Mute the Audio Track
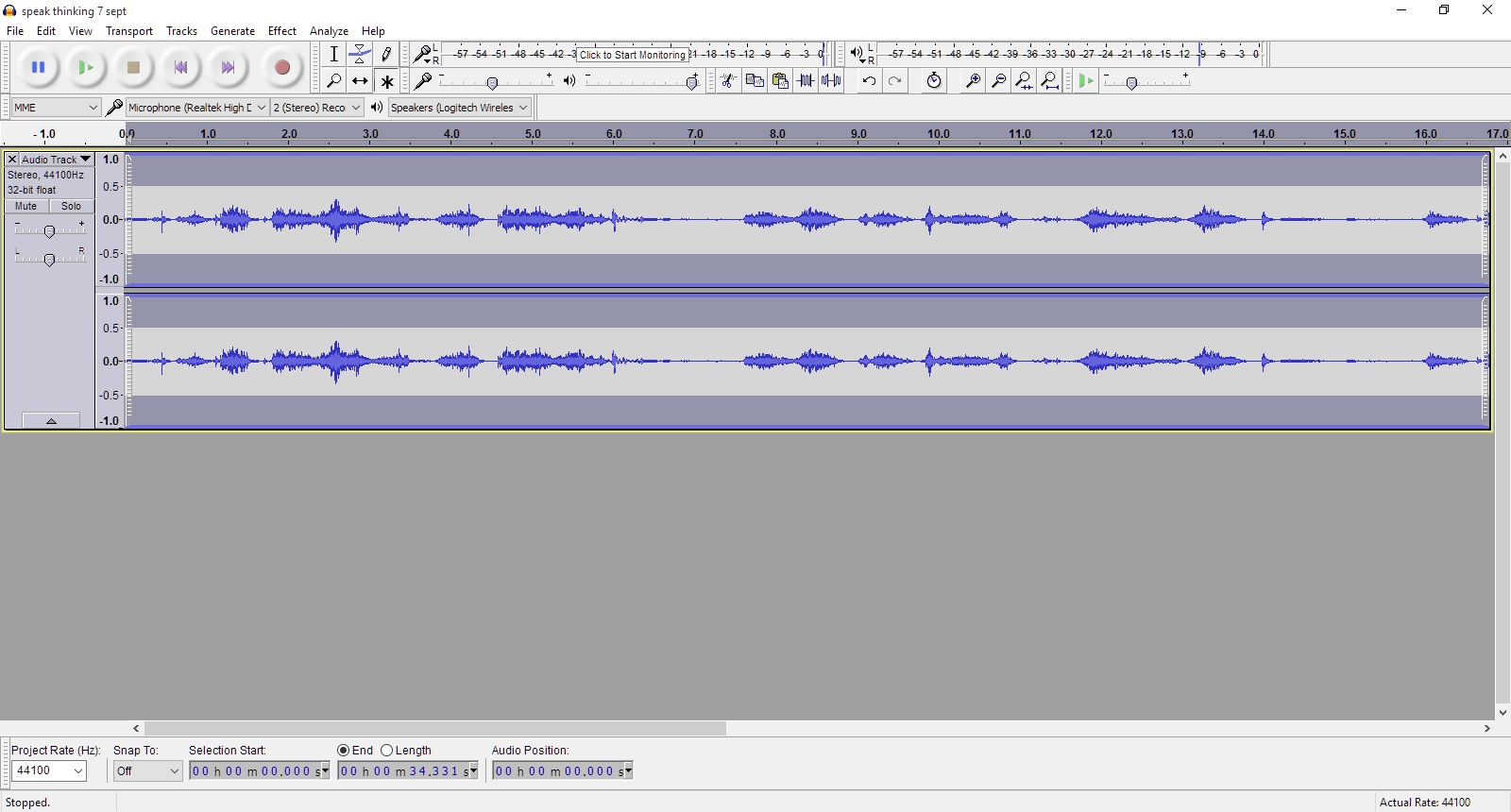 click(26, 206)
